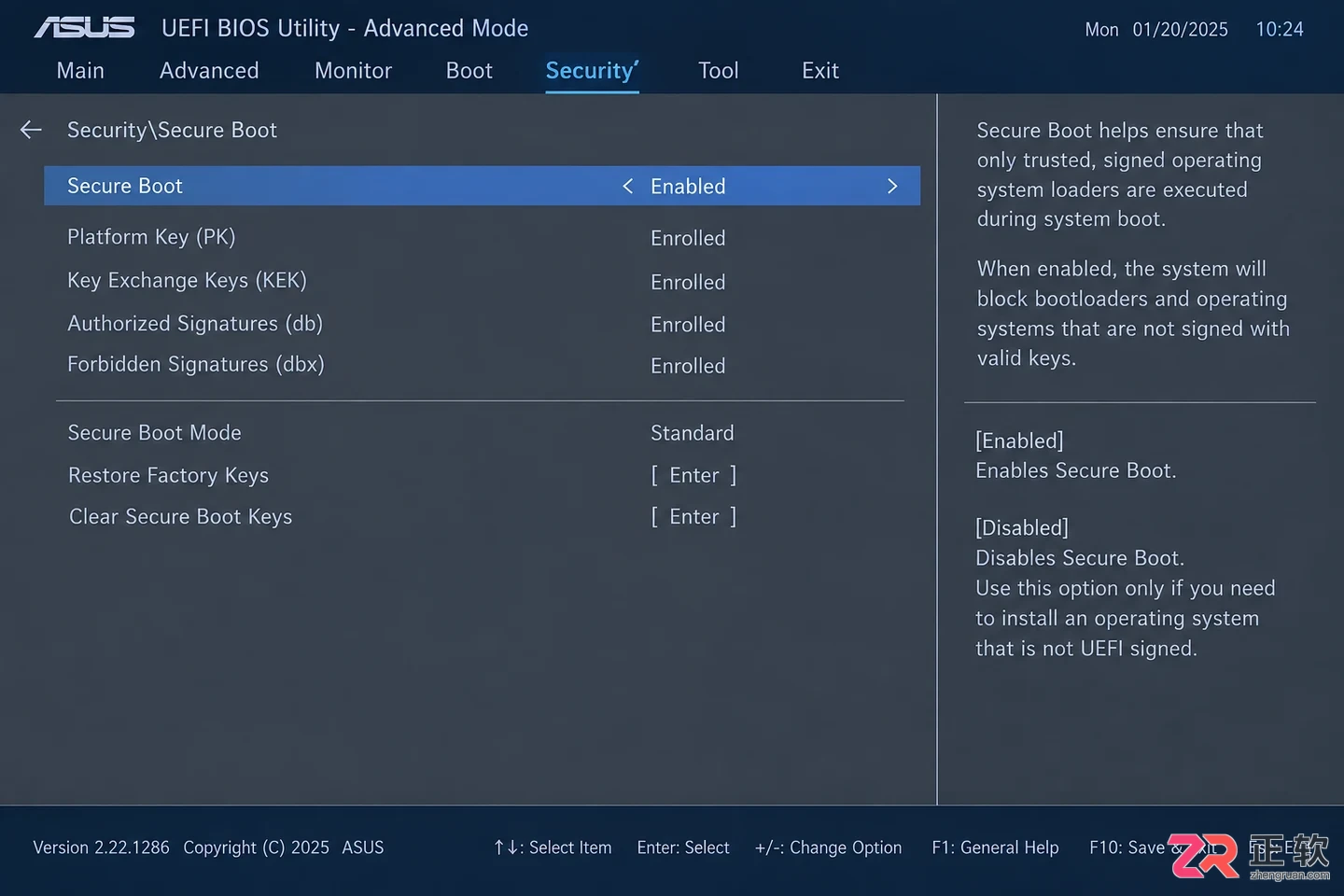Image resolution: width=1344 pixels, height=896 pixels.
Task: Click Enrolled status for Authorized Signatures
Action: [688, 325]
